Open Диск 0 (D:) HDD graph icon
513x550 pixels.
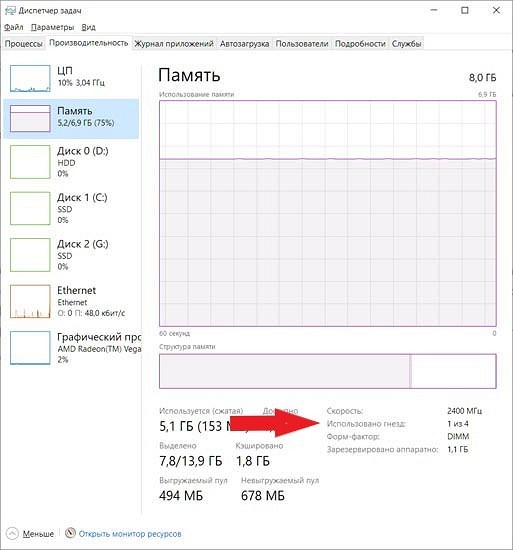pyautogui.click(x=30, y=162)
